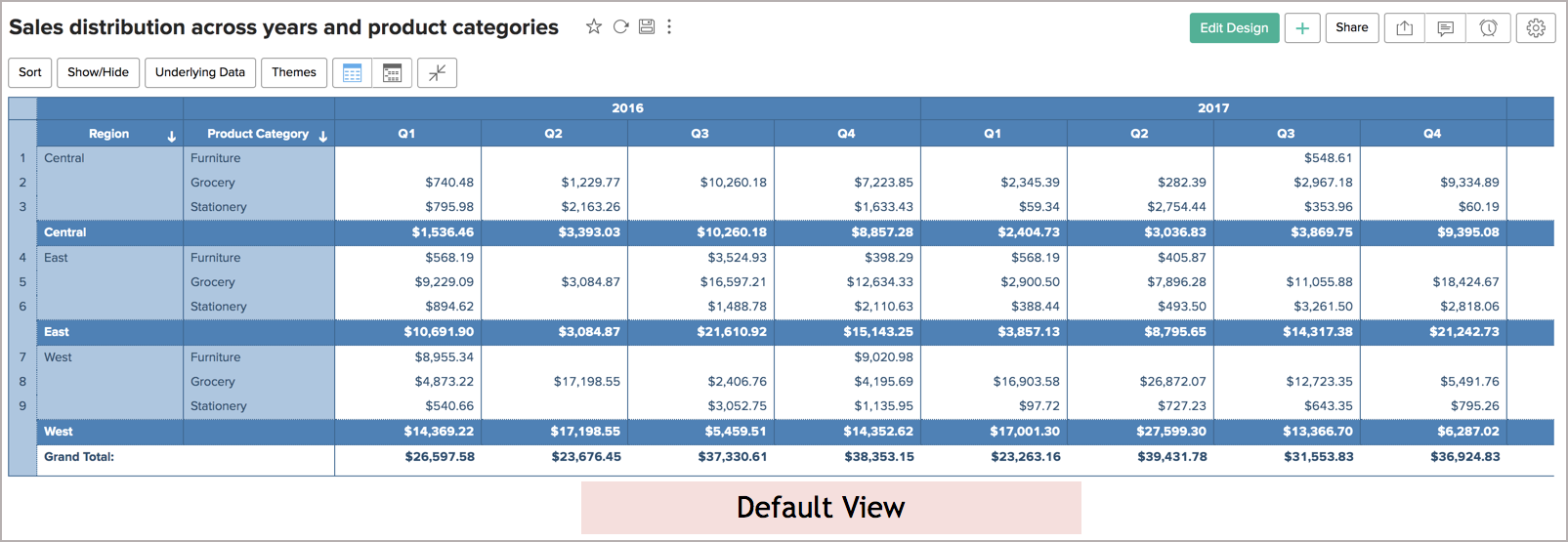This screenshot has height=542, width=1568.
Task: Switch to the second table layout icon
Action: point(392,72)
